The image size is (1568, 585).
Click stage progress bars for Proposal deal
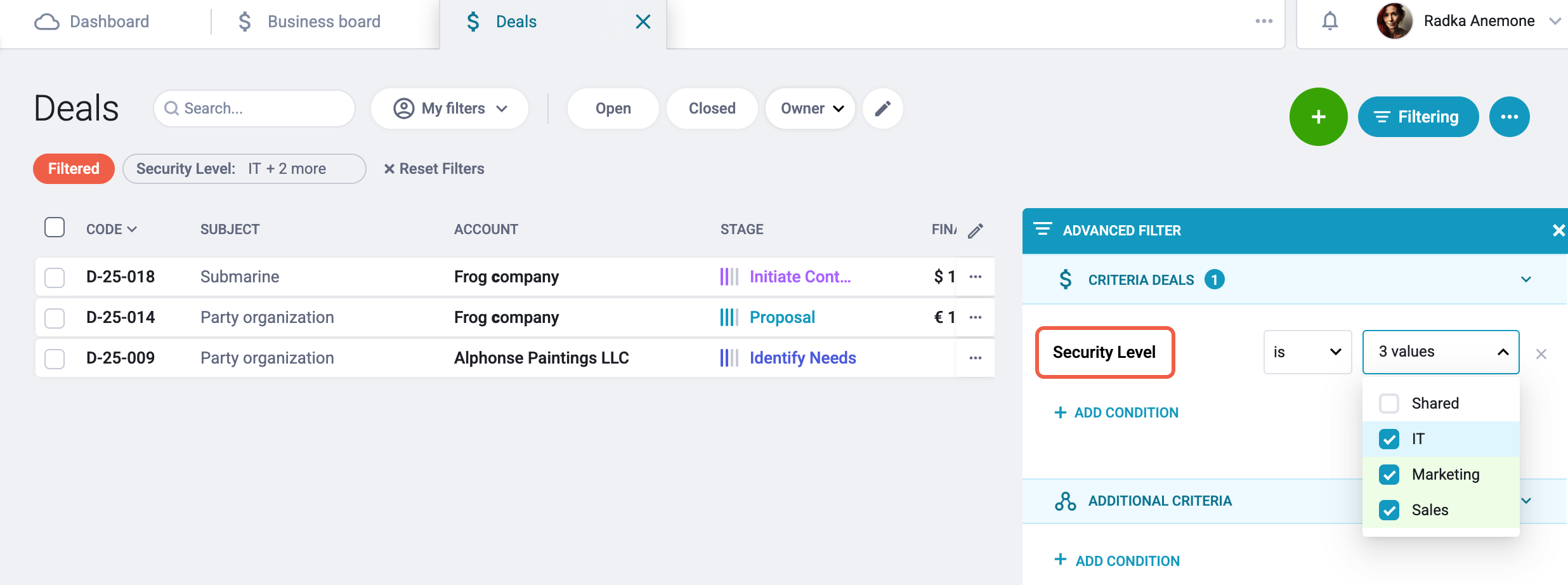point(729,317)
